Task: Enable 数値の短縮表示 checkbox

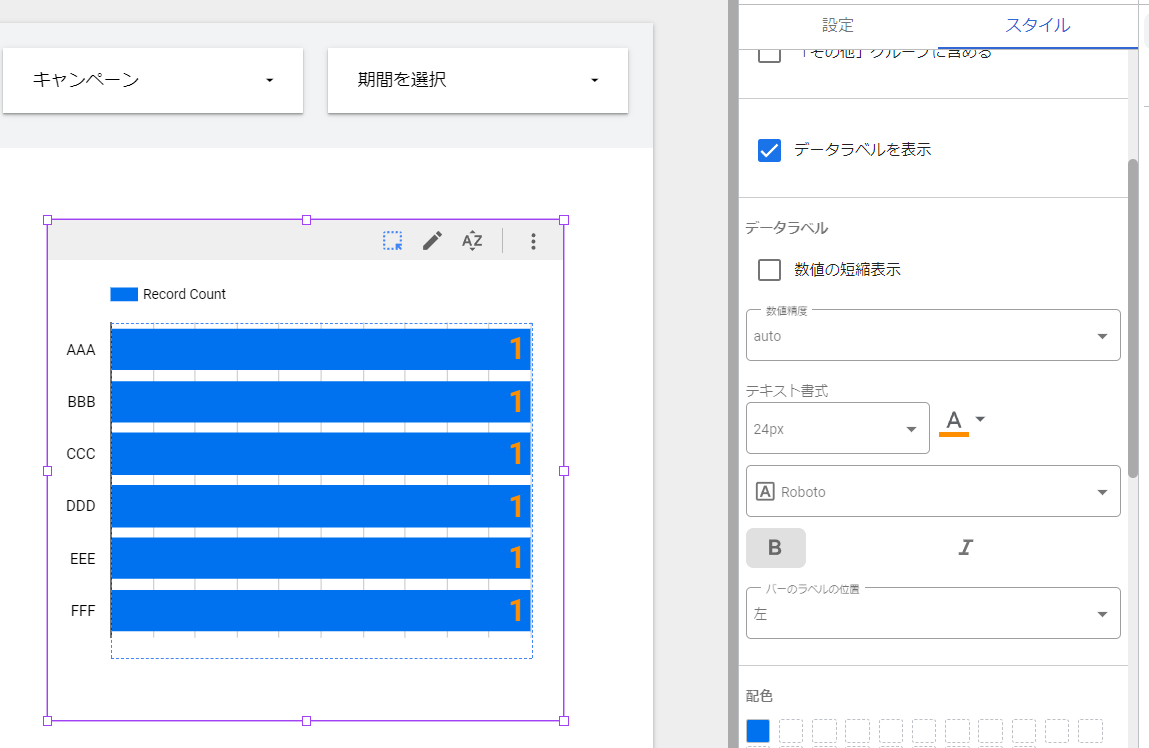Action: click(x=769, y=270)
